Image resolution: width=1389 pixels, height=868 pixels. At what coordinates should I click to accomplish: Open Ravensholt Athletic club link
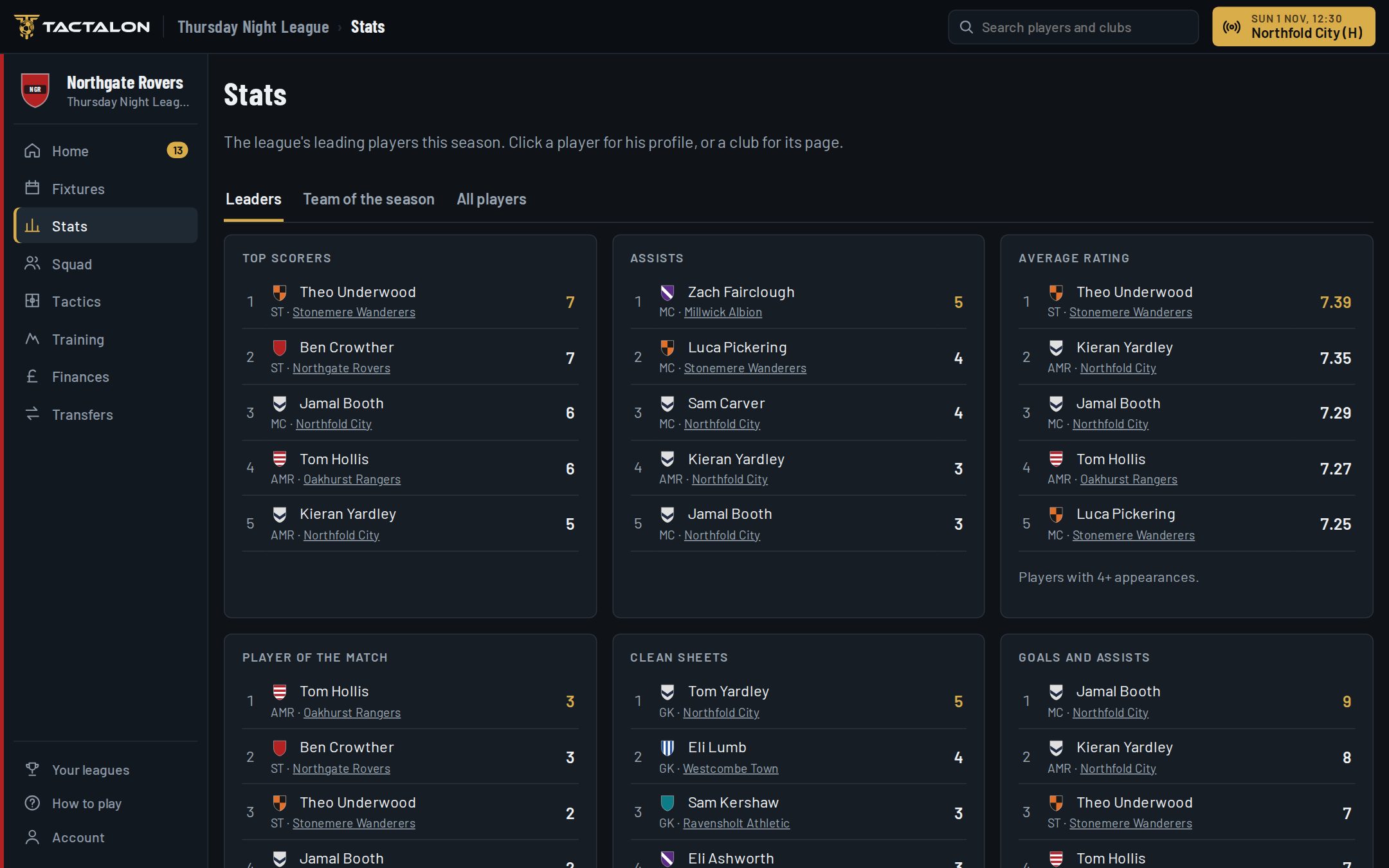point(736,824)
